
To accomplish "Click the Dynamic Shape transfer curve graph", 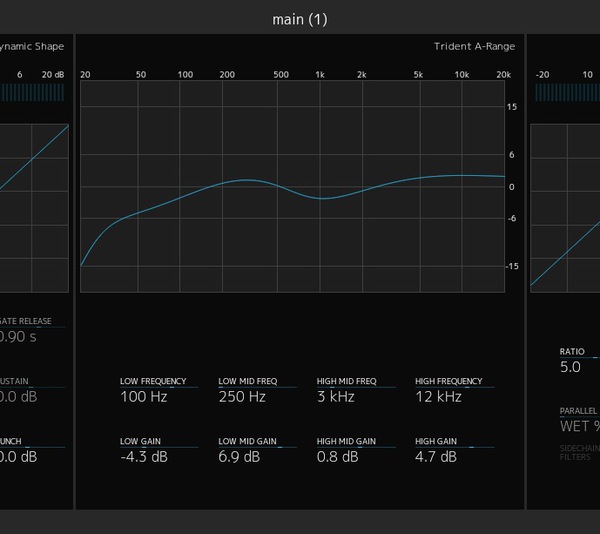I will pyautogui.click(x=34, y=207).
